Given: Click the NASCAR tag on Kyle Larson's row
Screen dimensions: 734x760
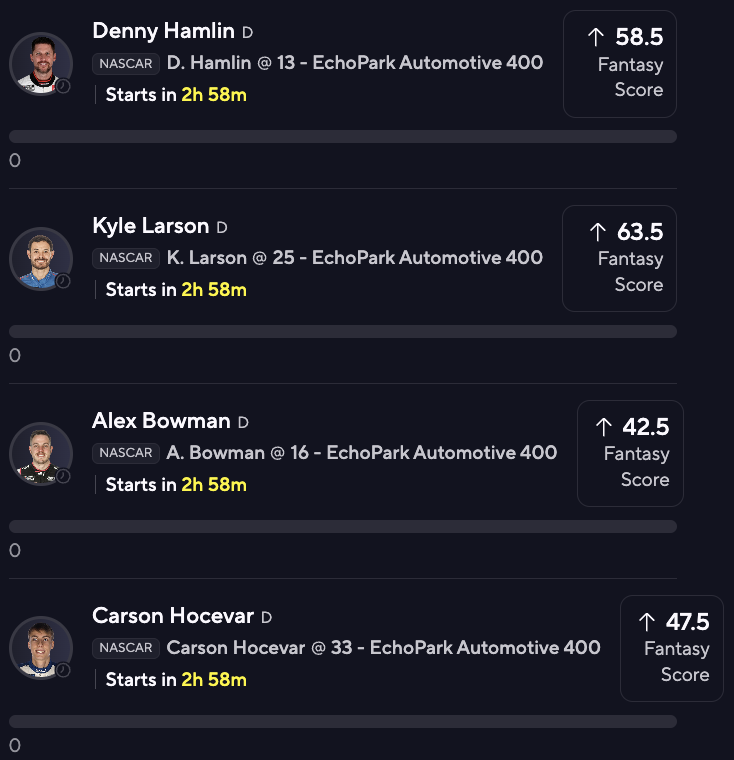Looking at the screenshot, I should (126, 258).
